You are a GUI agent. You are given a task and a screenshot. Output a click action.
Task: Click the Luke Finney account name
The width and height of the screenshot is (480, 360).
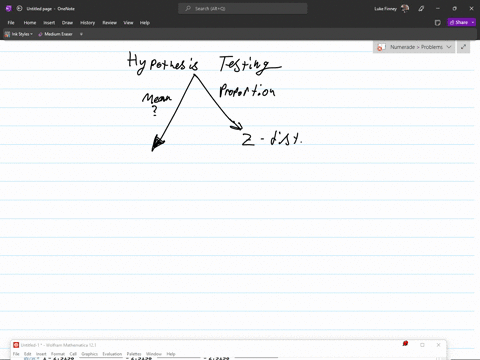pos(385,9)
